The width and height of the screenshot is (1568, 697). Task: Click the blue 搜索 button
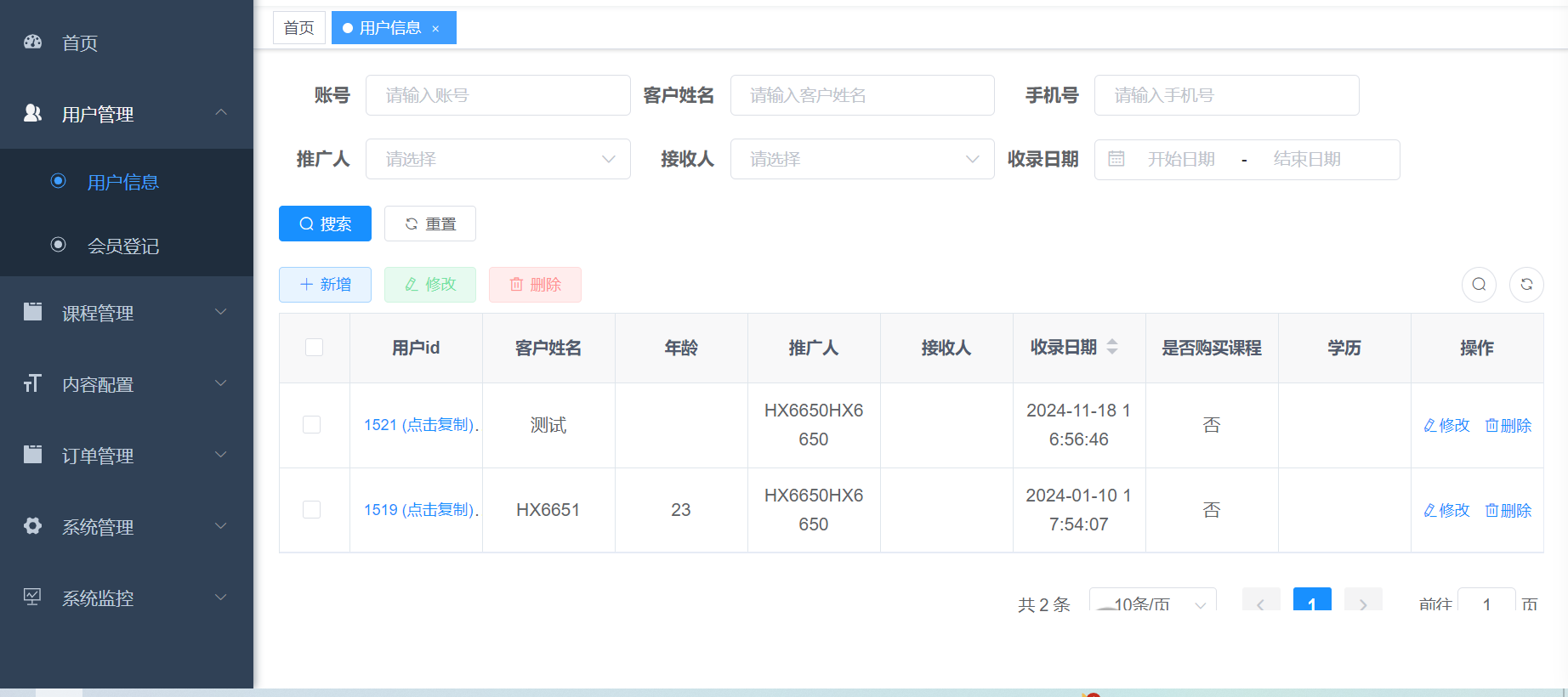(325, 224)
